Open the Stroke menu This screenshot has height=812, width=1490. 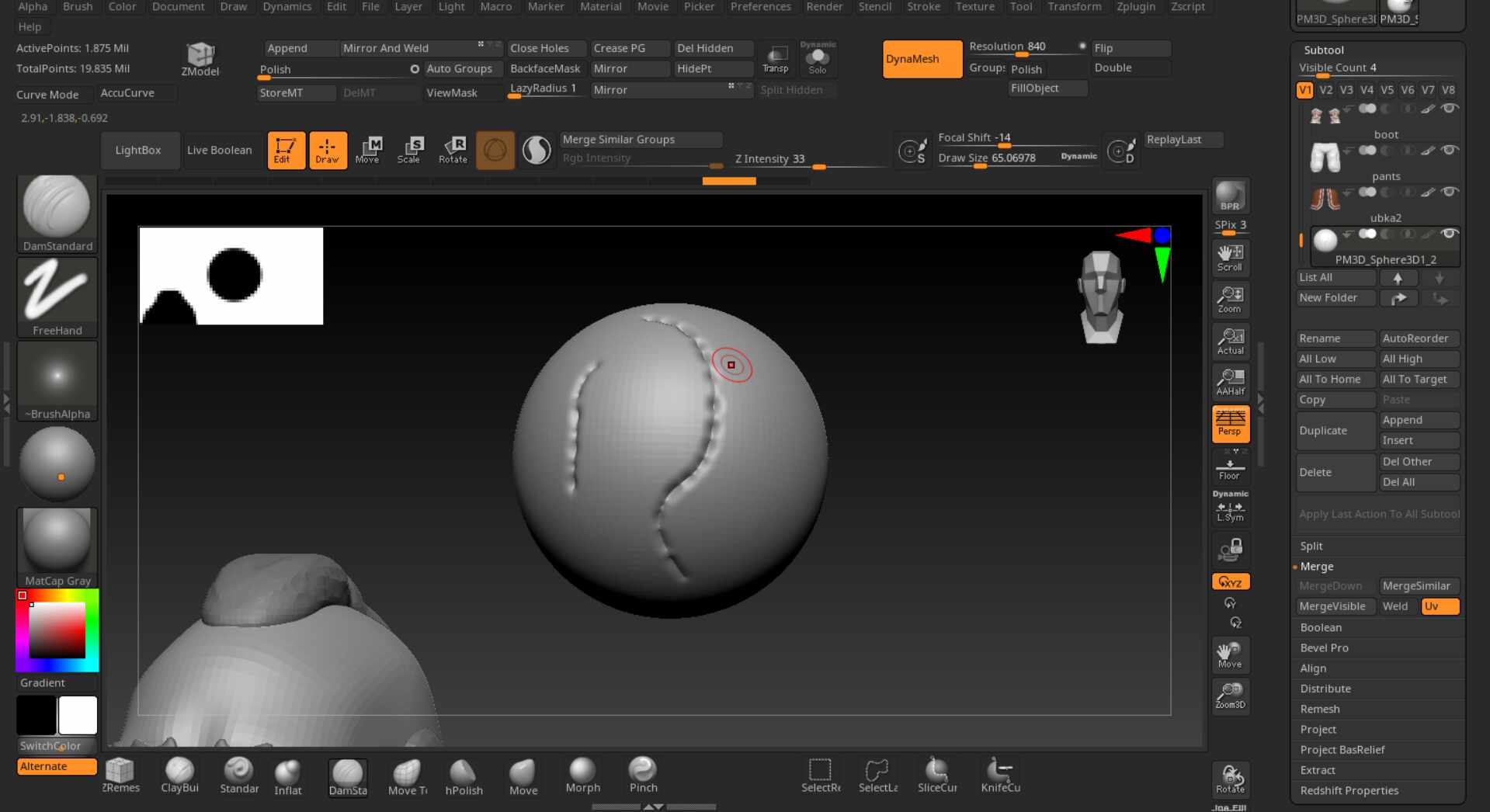923,7
